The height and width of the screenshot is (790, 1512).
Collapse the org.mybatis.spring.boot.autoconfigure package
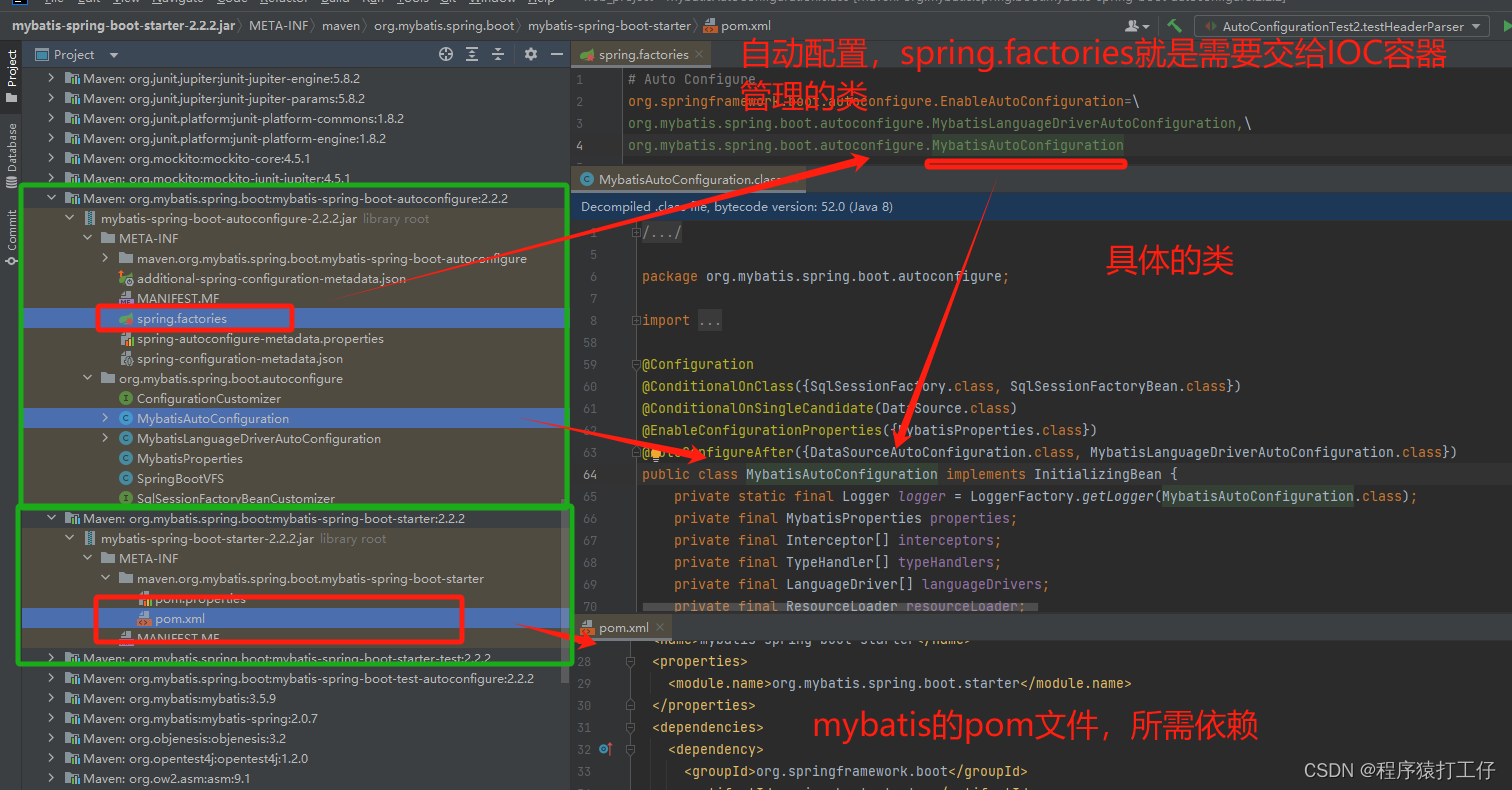tap(88, 379)
